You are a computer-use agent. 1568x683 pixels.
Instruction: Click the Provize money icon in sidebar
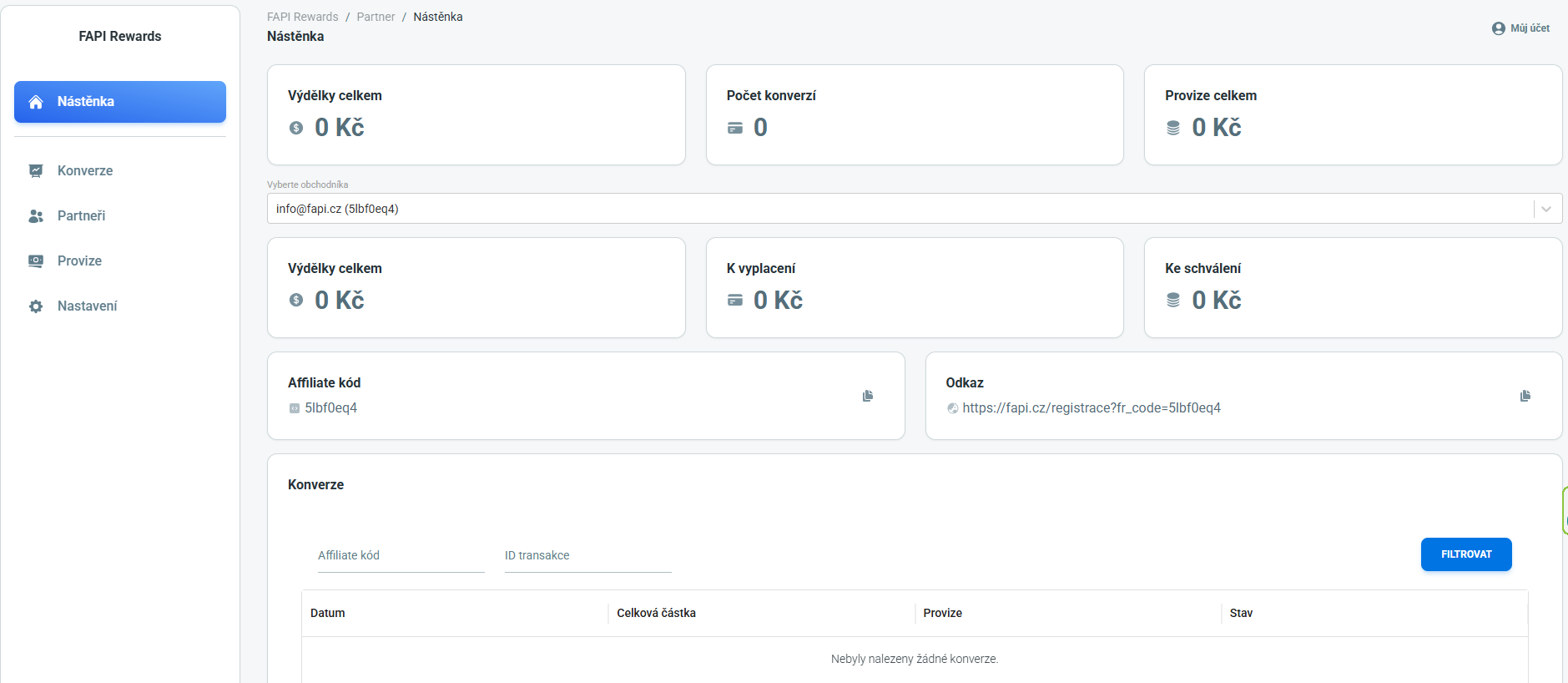[36, 261]
